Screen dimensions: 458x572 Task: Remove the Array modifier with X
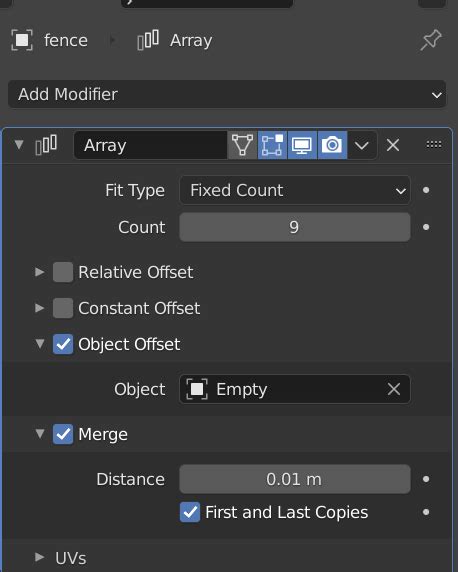393,145
